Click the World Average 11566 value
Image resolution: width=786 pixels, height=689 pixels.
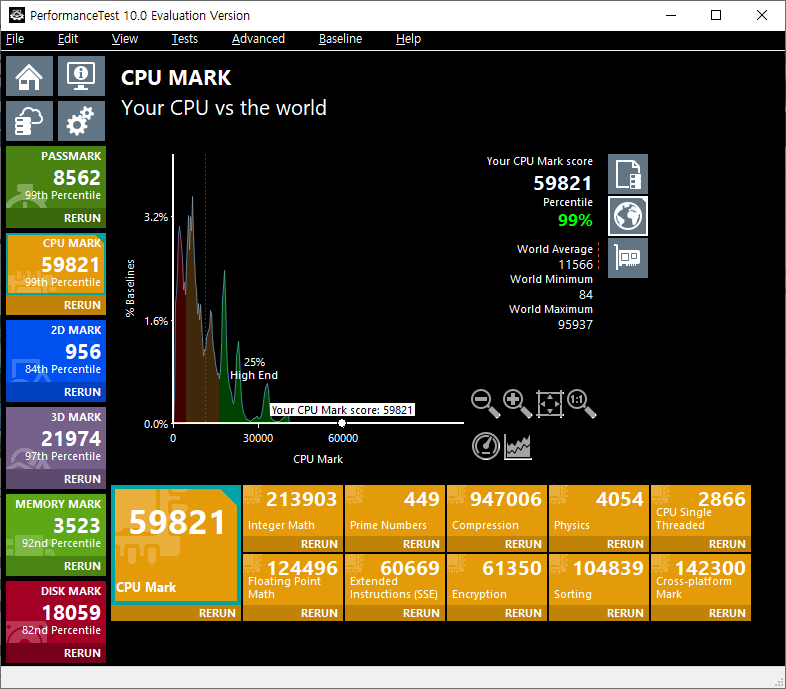[575, 264]
